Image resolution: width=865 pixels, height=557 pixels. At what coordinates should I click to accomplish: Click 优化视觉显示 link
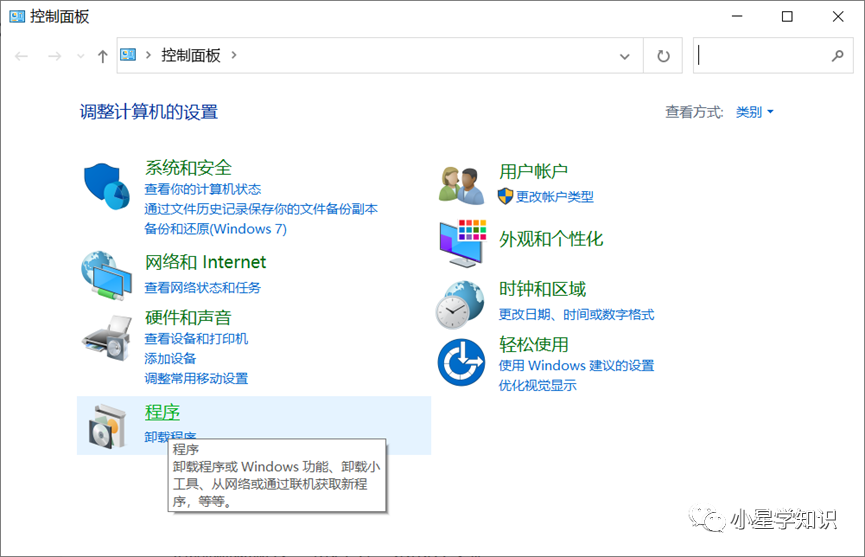tap(537, 385)
